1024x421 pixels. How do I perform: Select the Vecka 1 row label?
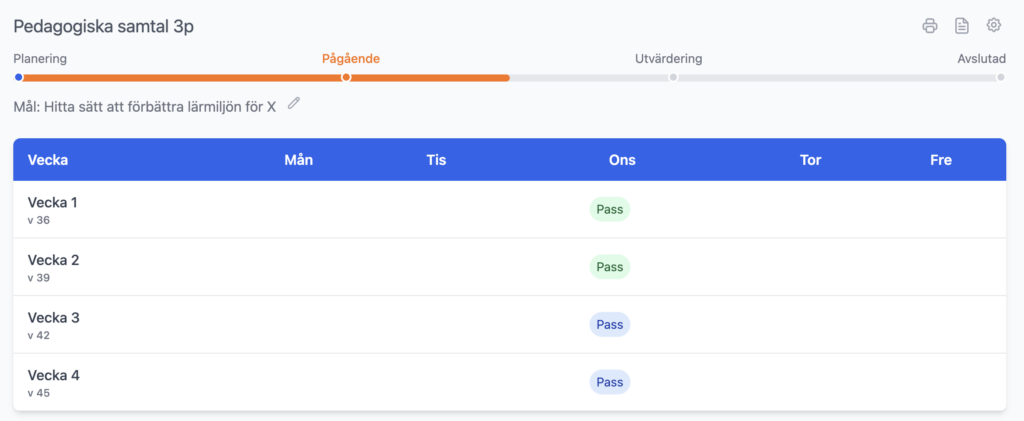pos(53,203)
